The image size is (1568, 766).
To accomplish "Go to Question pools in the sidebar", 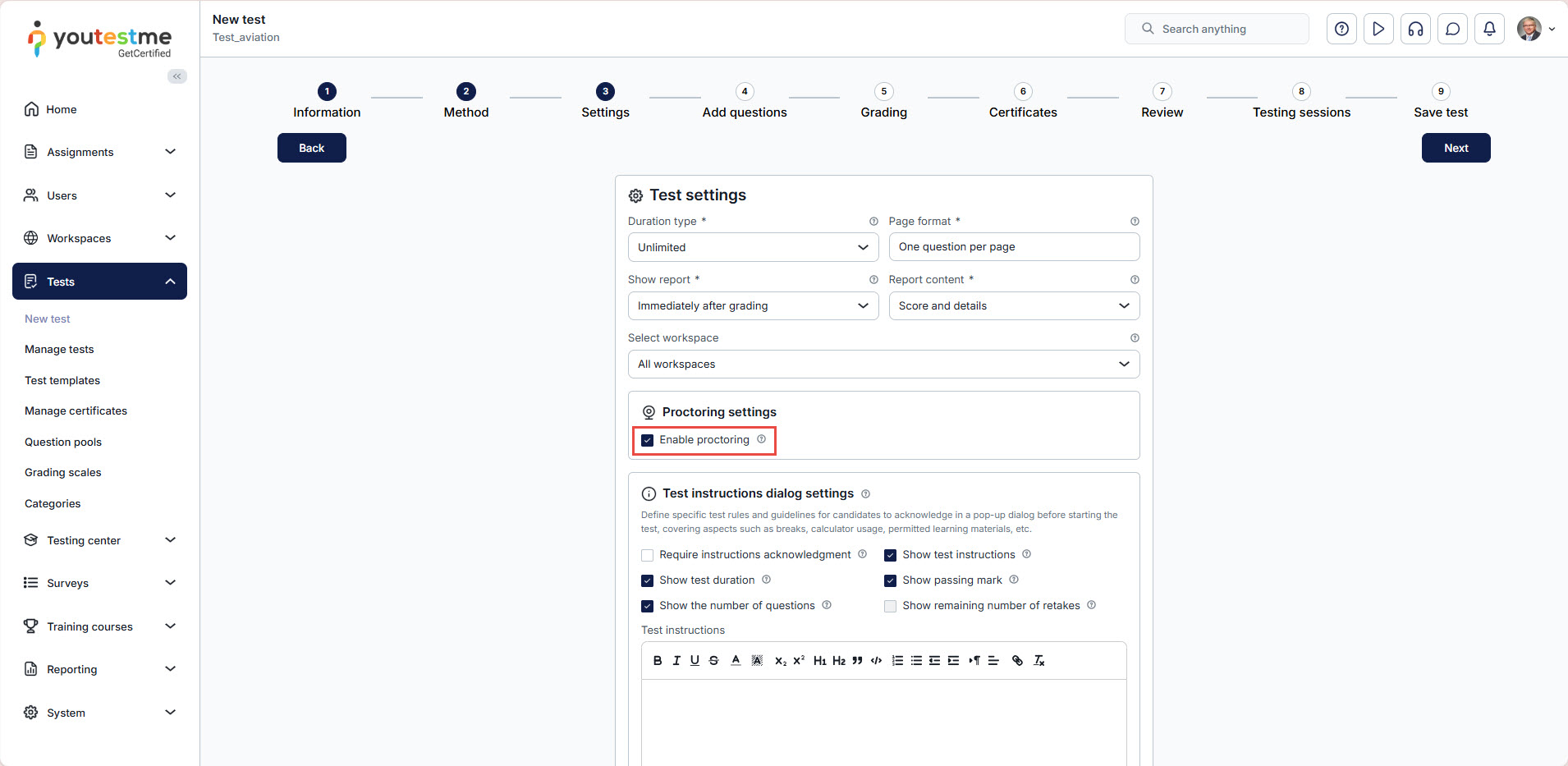I will click(x=63, y=443).
